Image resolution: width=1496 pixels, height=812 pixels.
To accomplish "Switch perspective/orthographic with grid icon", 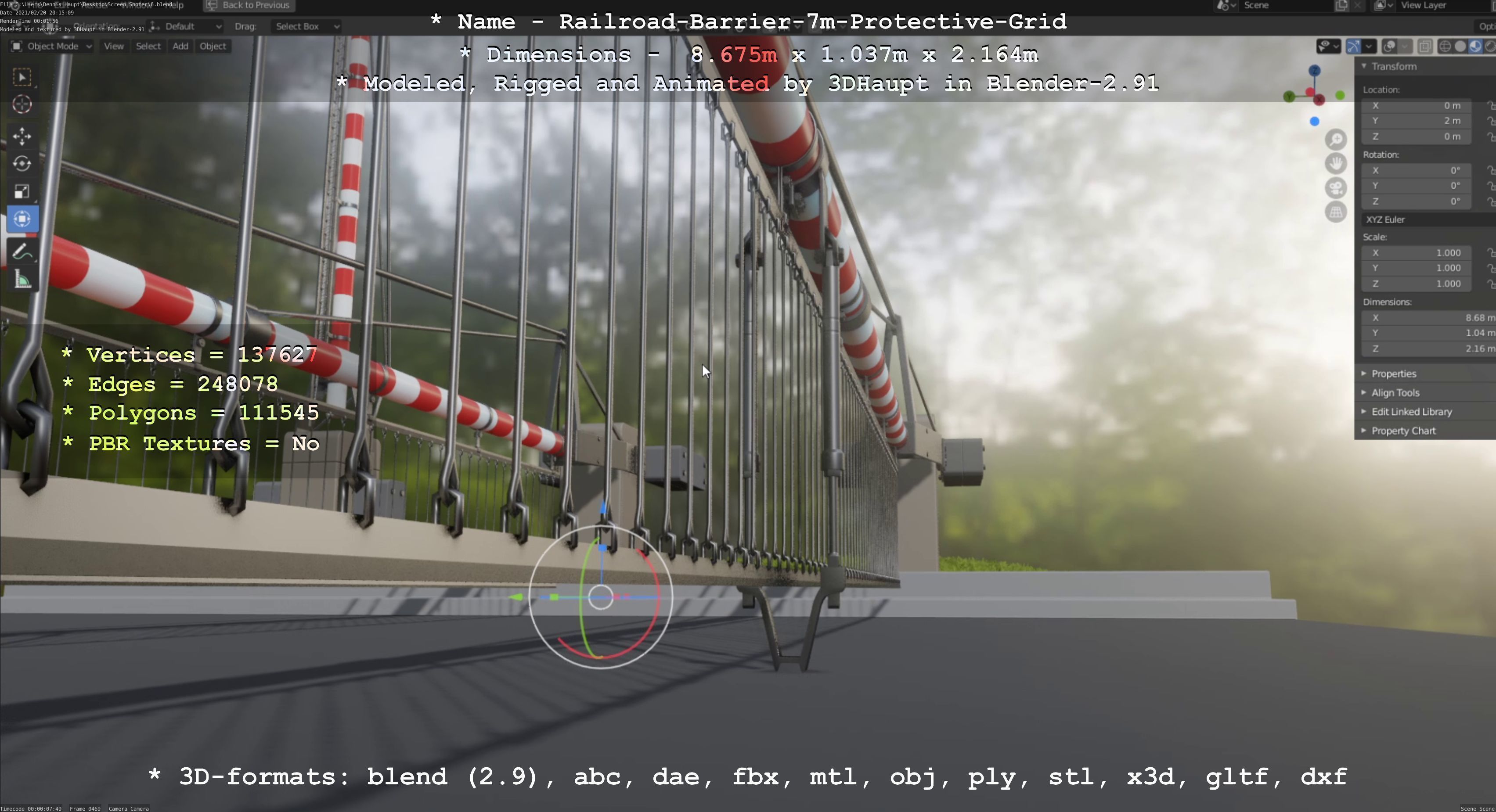I will pyautogui.click(x=1336, y=212).
